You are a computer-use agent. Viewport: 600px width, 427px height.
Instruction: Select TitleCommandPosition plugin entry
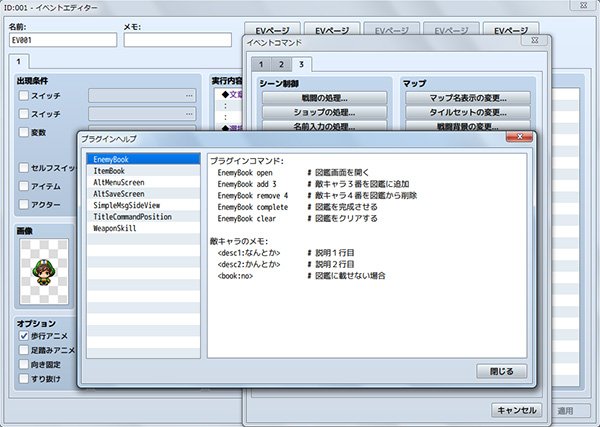[143, 217]
